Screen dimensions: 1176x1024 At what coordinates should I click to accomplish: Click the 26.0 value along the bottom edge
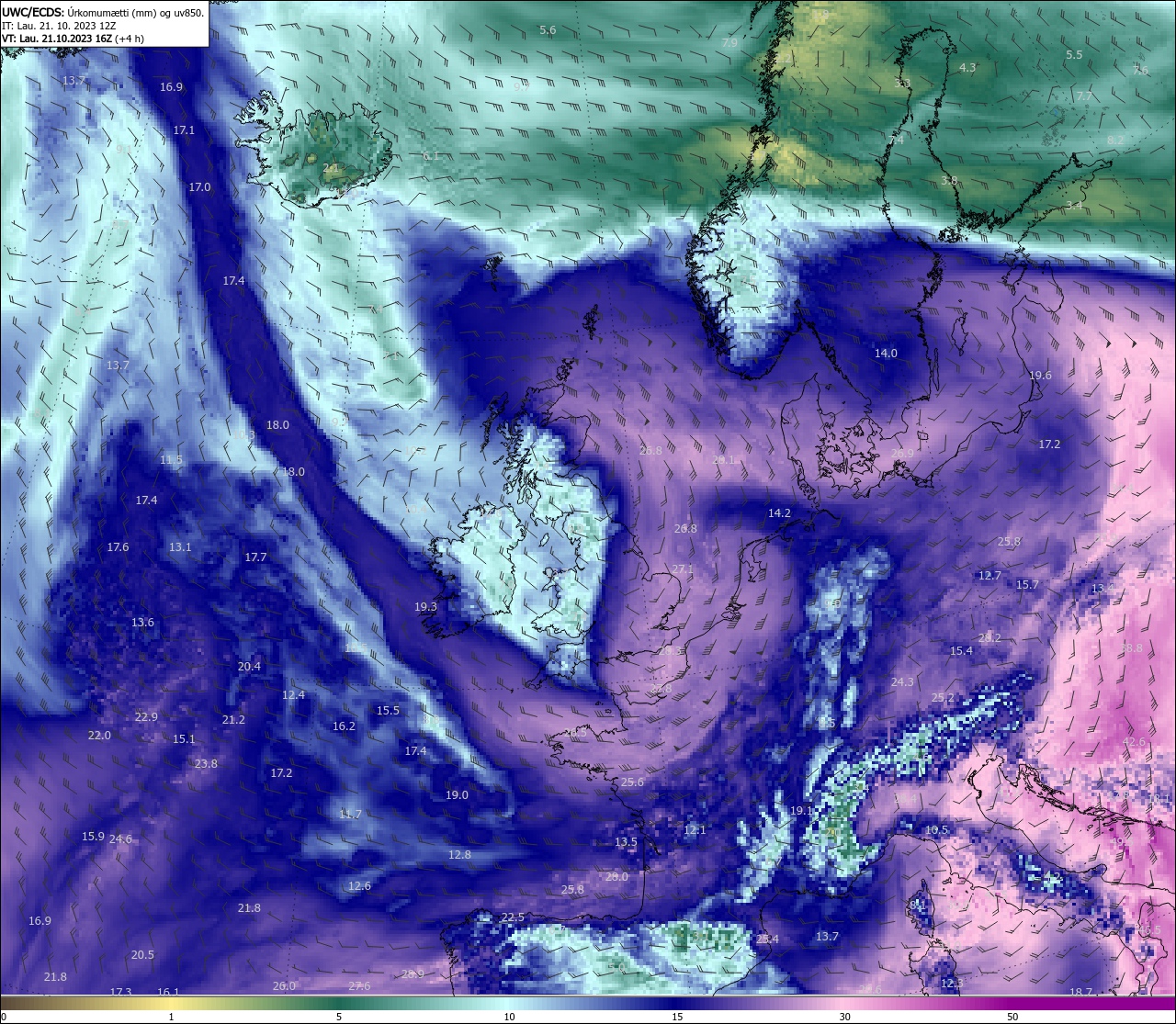[284, 985]
